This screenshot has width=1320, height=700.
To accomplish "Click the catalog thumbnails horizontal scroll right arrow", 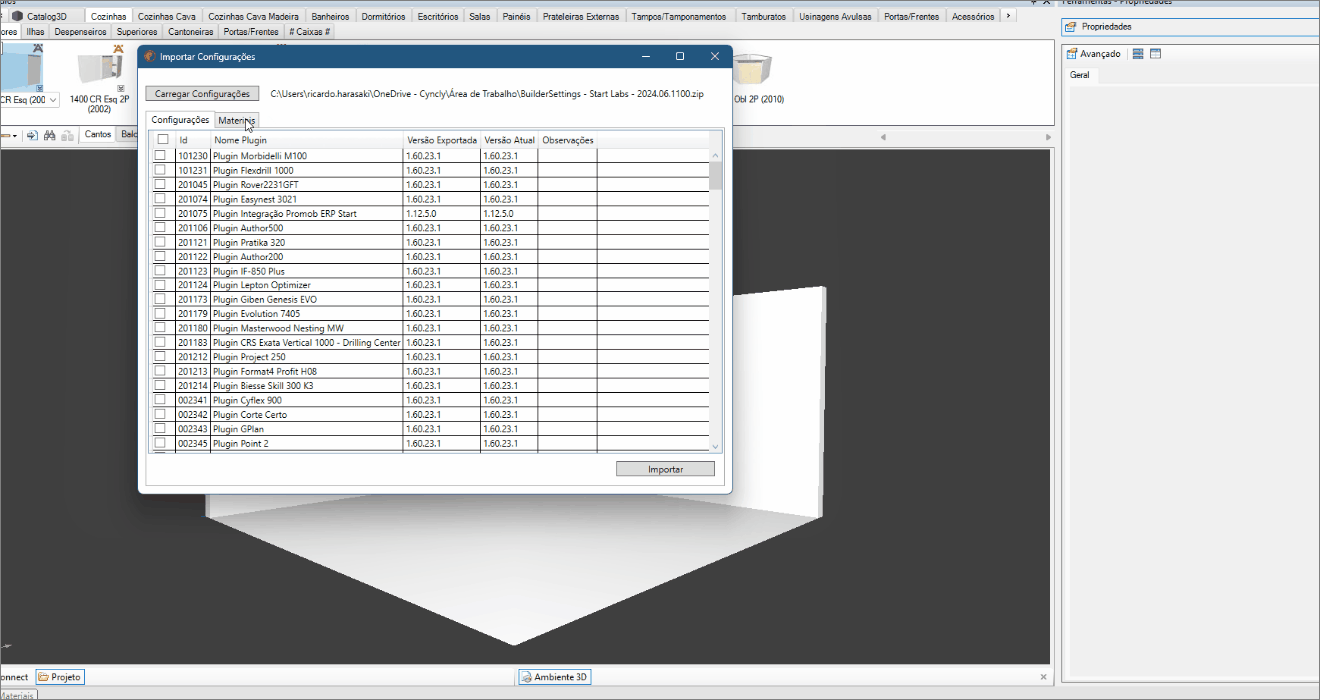I will [x=1047, y=136].
